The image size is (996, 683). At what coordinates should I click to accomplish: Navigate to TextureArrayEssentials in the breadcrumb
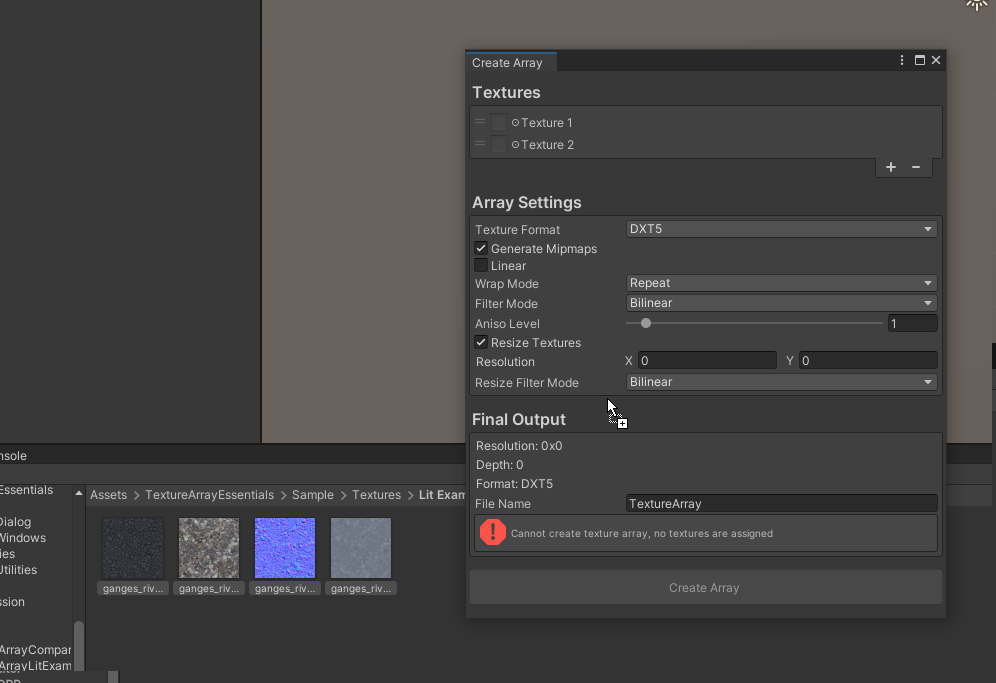[x=209, y=495]
